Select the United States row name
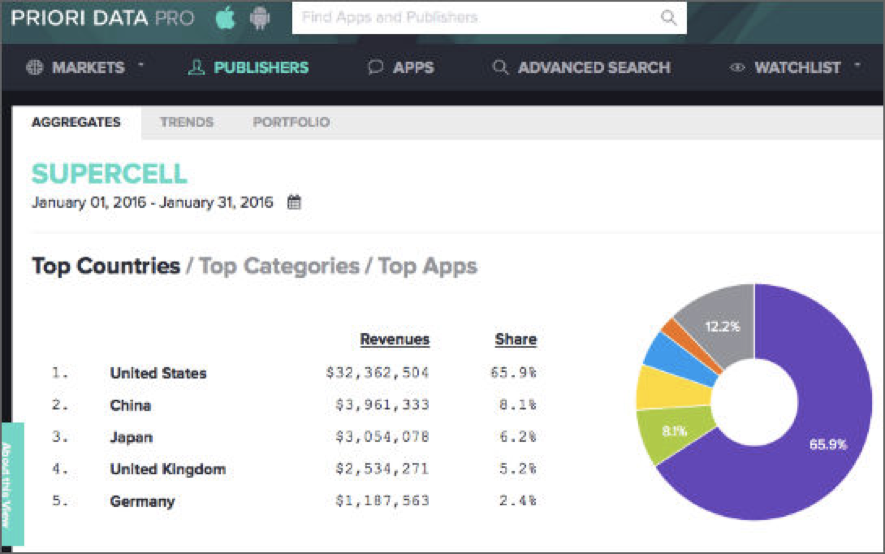This screenshot has width=885, height=554. (x=158, y=373)
